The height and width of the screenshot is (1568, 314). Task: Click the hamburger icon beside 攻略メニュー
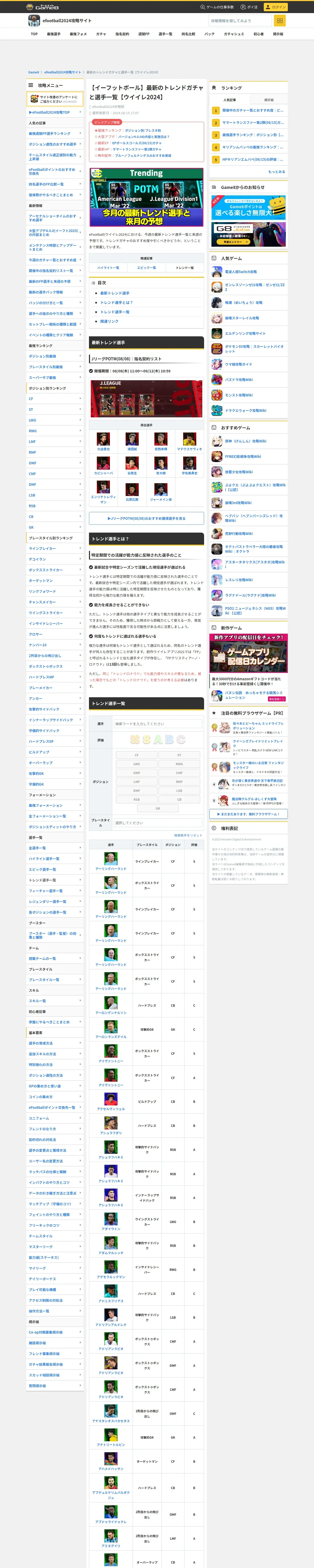tap(31, 85)
